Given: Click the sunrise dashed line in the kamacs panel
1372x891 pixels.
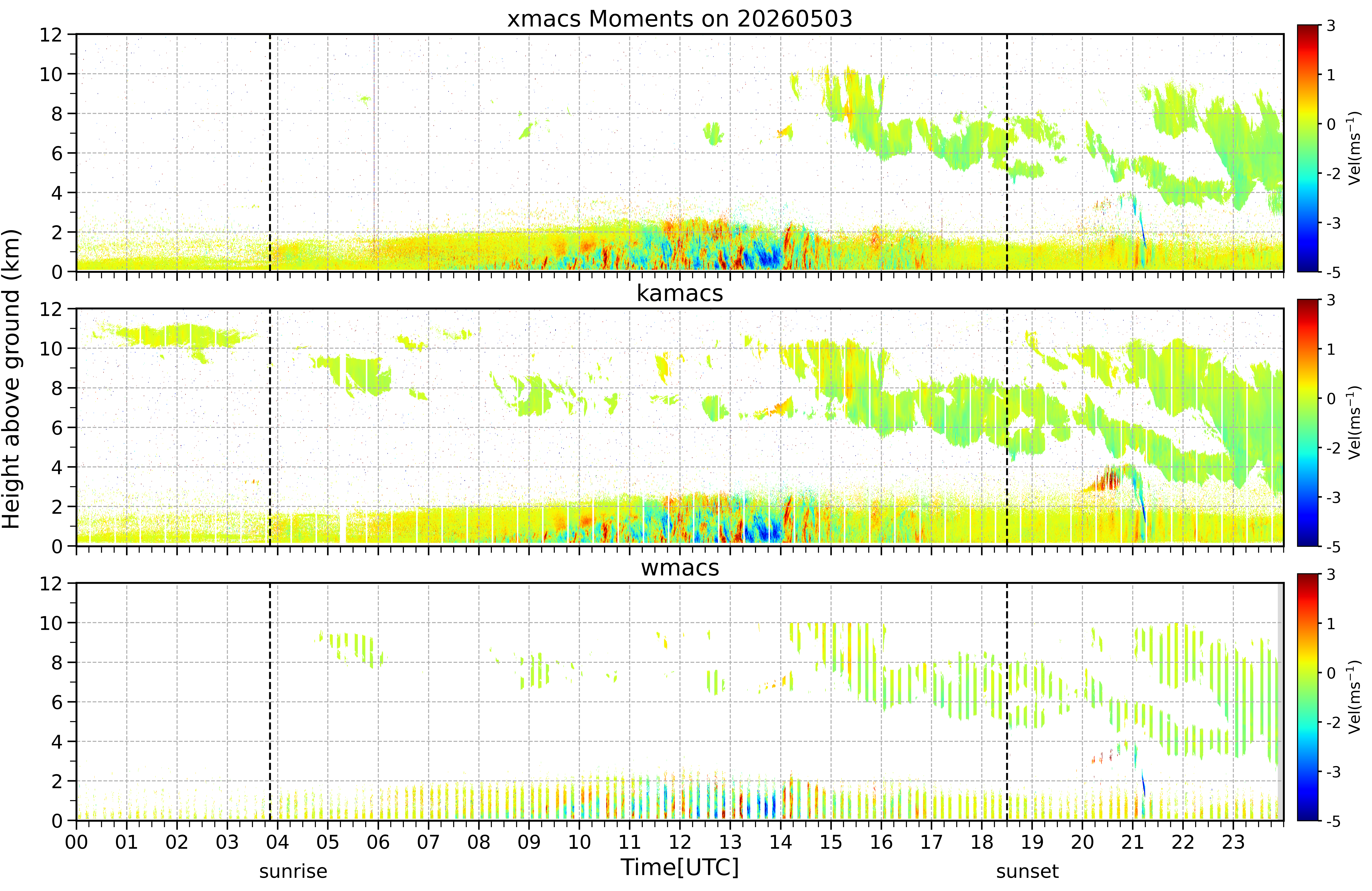Looking at the screenshot, I should 270,427.
